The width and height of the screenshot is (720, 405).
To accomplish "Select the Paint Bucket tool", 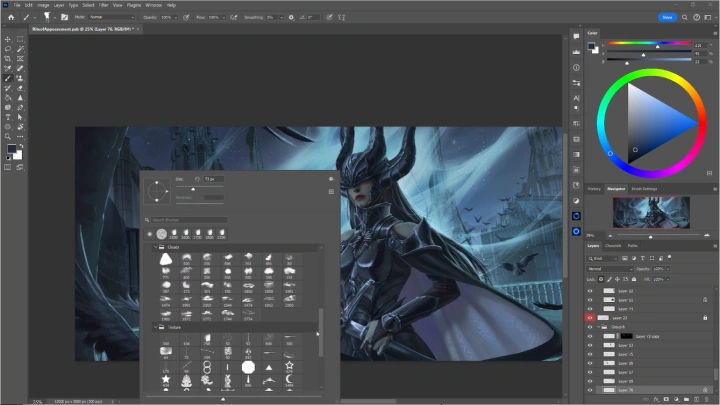I will pos(8,98).
